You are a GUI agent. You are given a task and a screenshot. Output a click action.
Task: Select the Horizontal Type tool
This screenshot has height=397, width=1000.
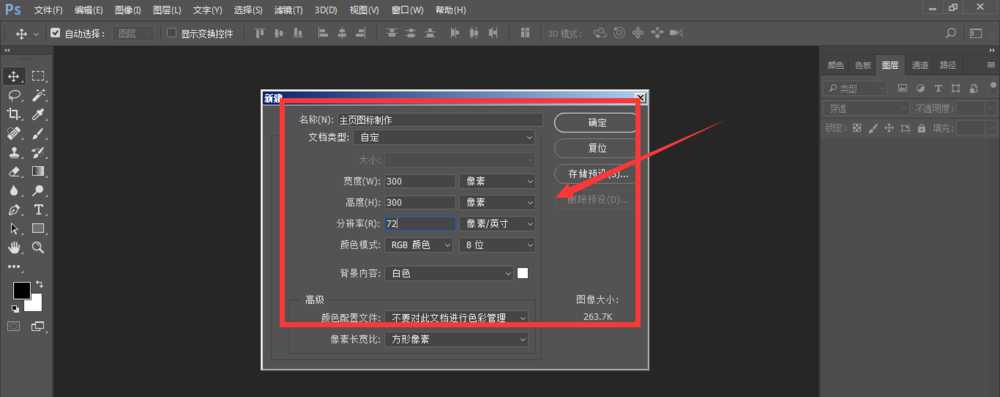38,209
